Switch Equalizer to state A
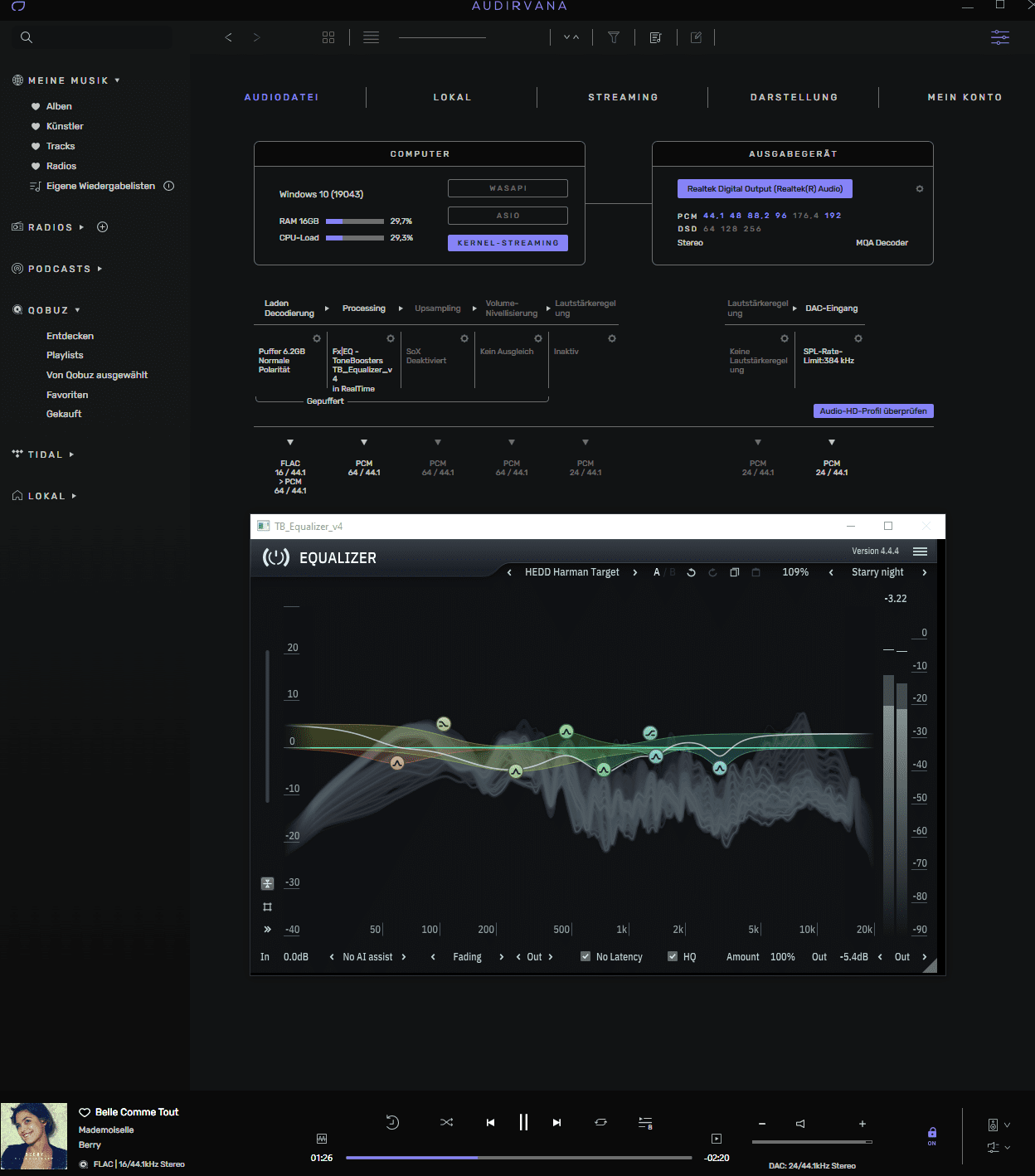 (657, 572)
